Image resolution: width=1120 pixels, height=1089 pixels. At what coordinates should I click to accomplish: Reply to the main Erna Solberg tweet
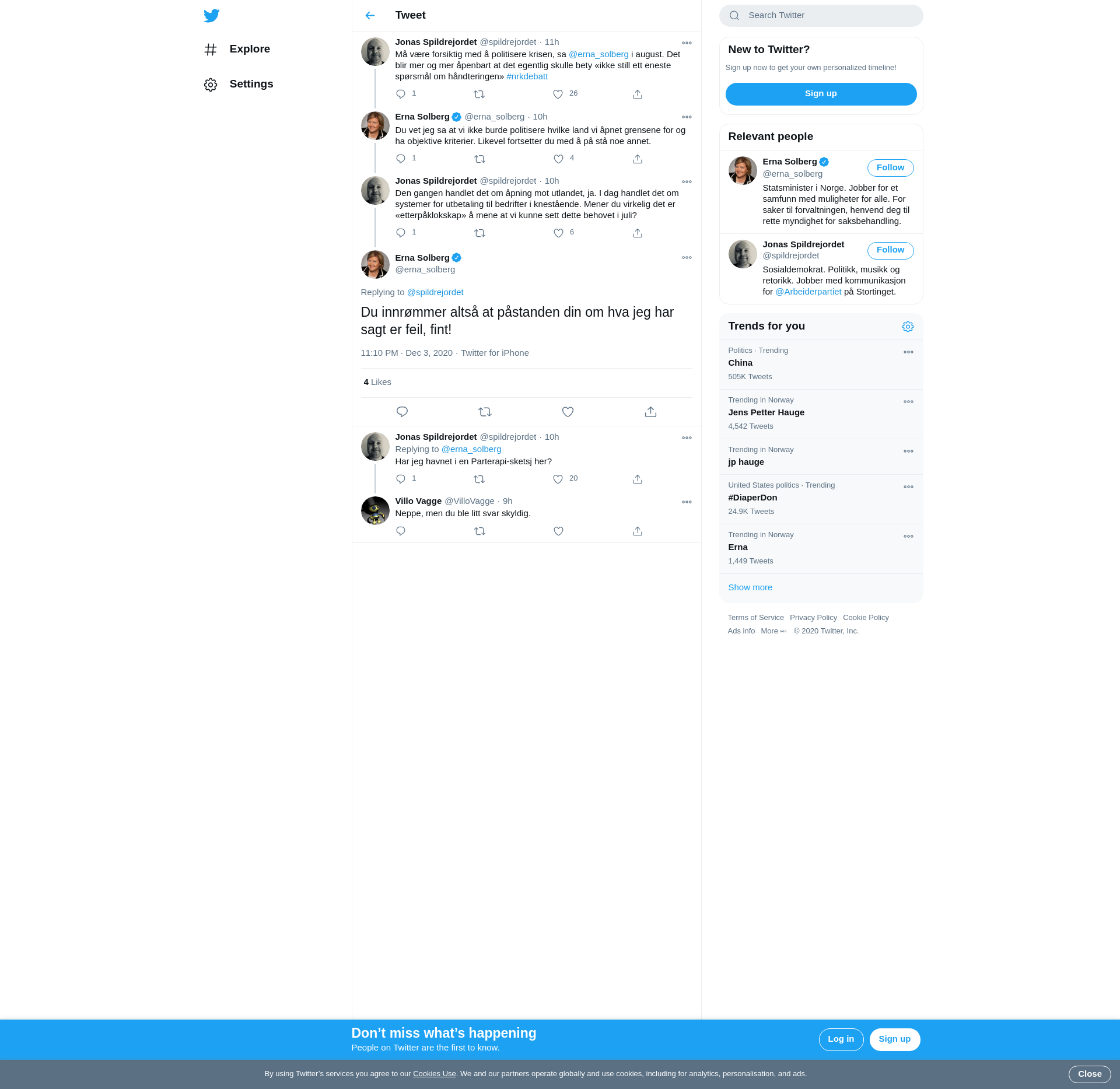[x=402, y=412]
